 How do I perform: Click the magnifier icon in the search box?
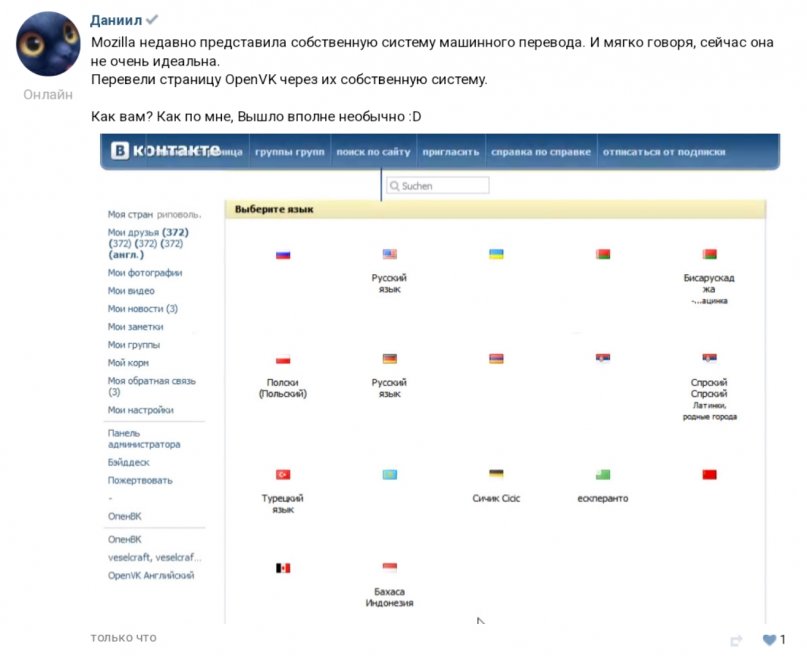395,186
